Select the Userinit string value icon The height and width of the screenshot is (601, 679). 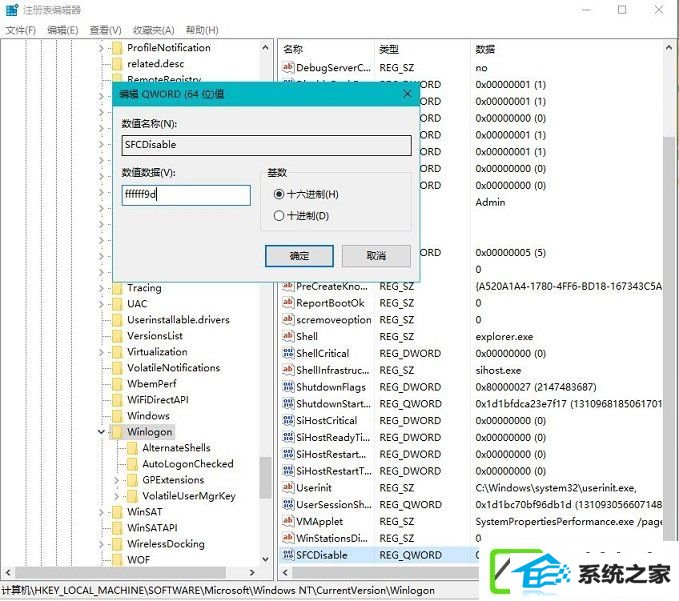pyautogui.click(x=288, y=488)
